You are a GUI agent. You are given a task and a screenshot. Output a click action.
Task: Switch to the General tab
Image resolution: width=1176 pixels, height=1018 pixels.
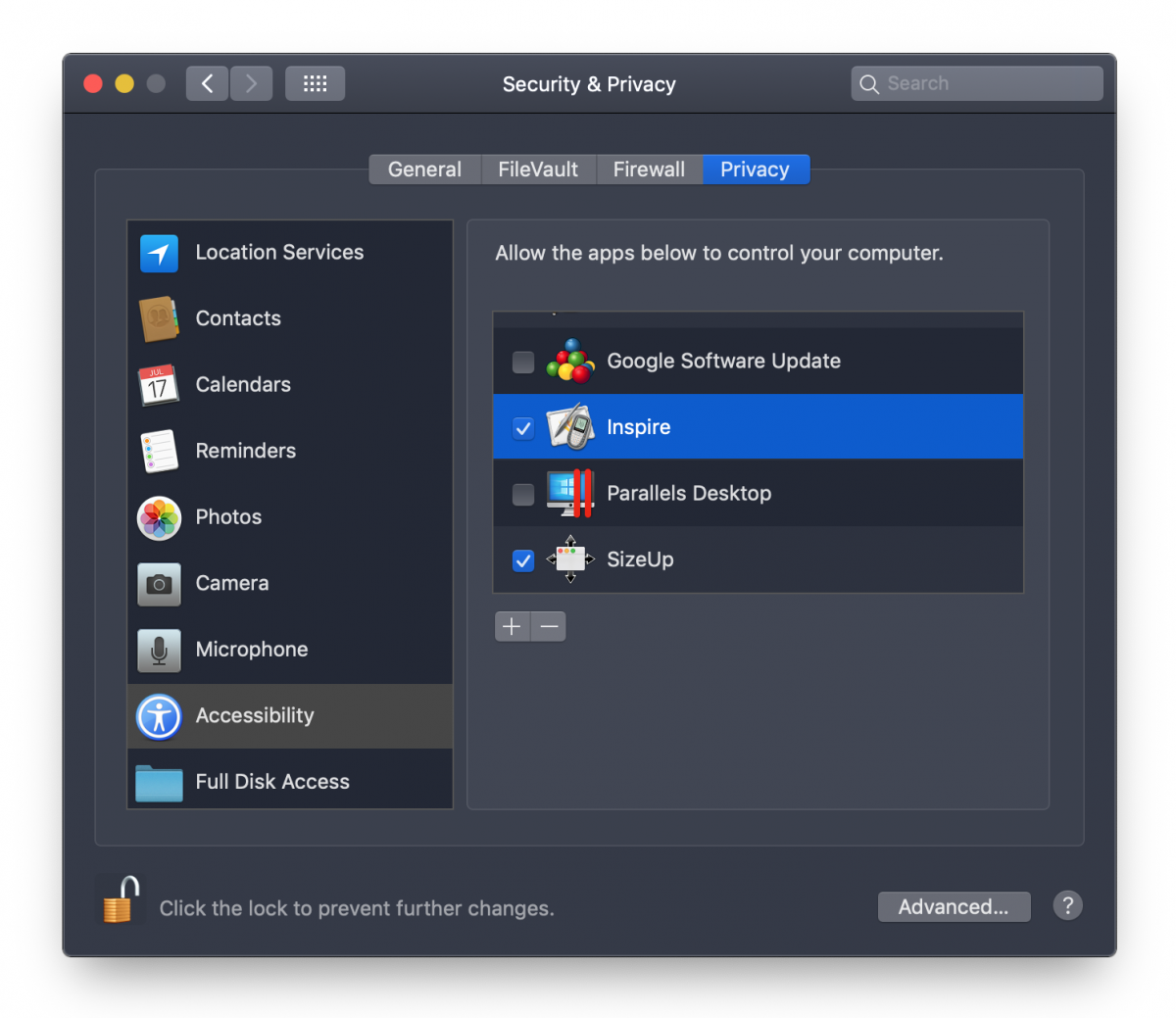coord(424,169)
